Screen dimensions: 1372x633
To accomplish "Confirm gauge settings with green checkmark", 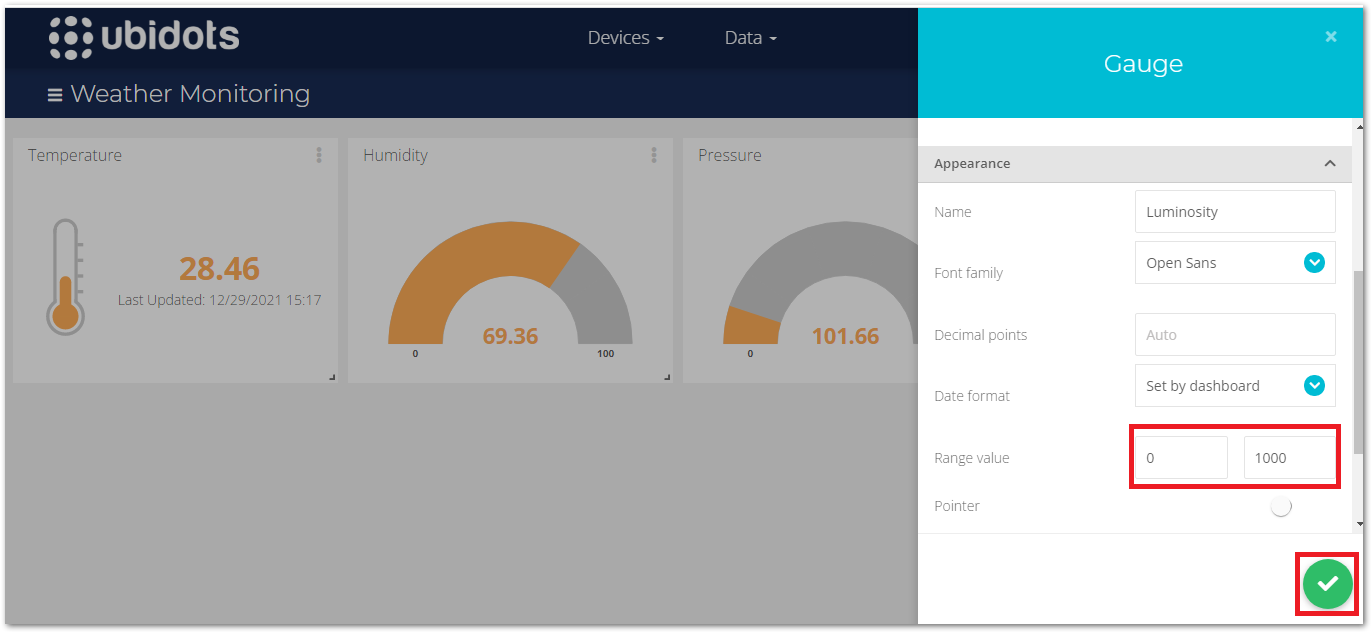I will tap(1327, 583).
